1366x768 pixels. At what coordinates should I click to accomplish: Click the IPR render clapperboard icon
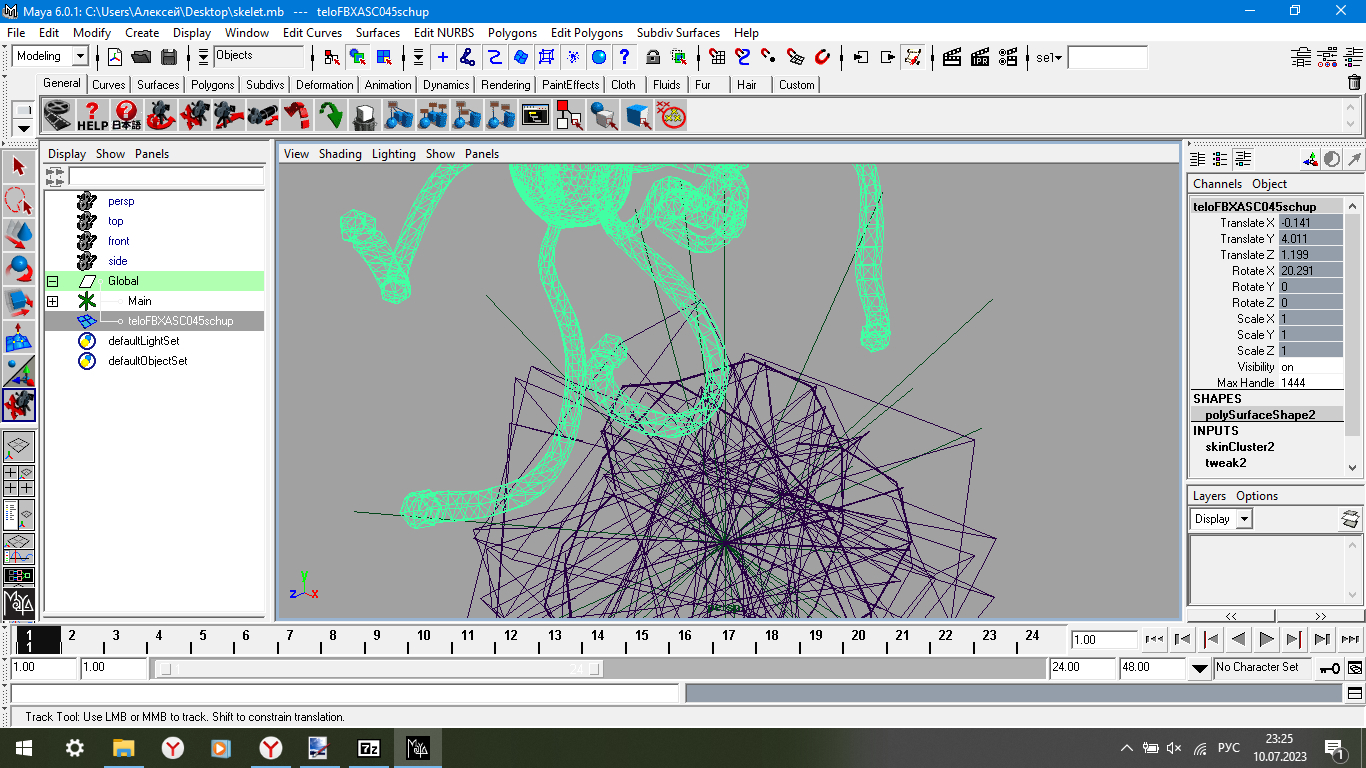point(980,57)
